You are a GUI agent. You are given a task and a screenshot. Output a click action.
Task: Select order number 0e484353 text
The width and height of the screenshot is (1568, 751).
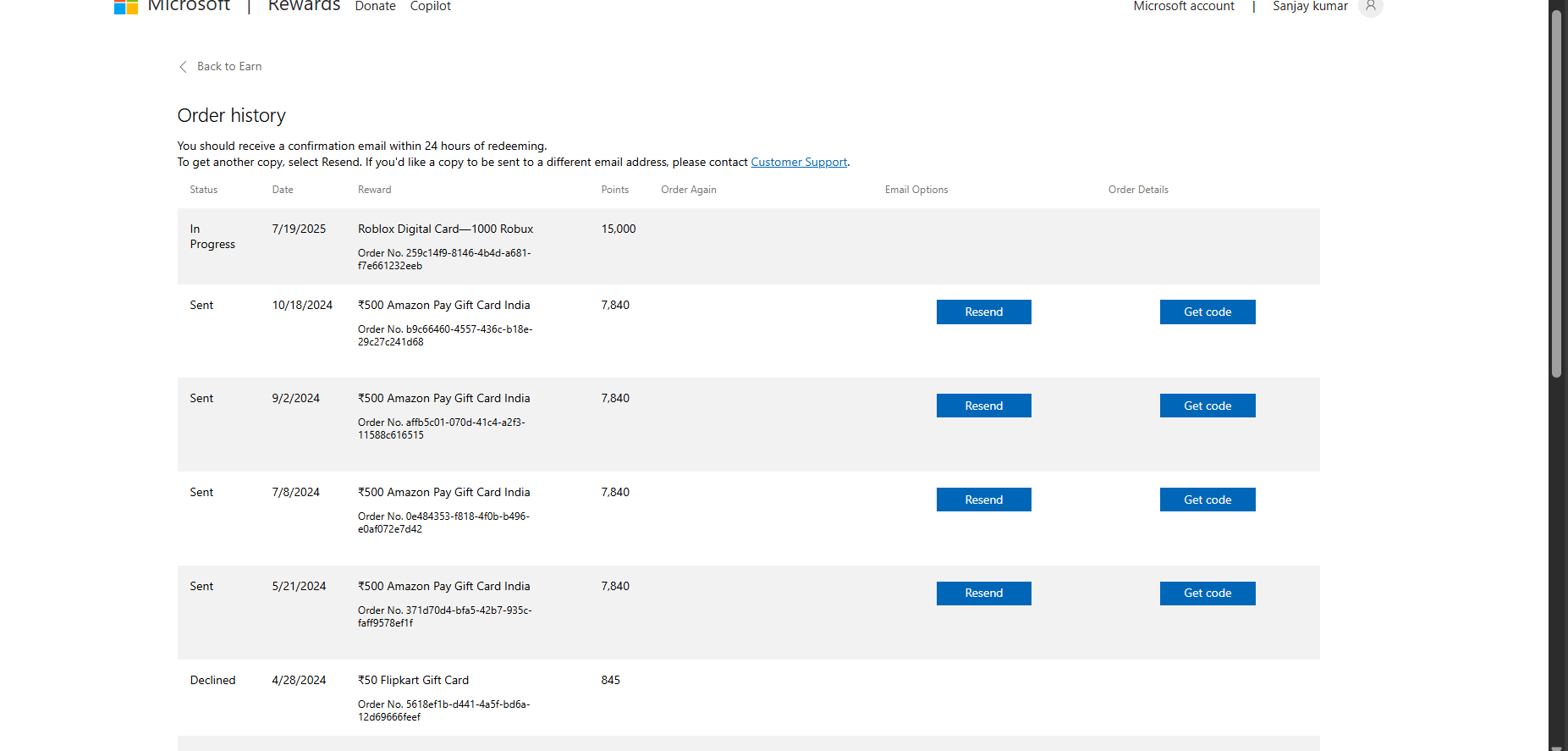coord(443,522)
